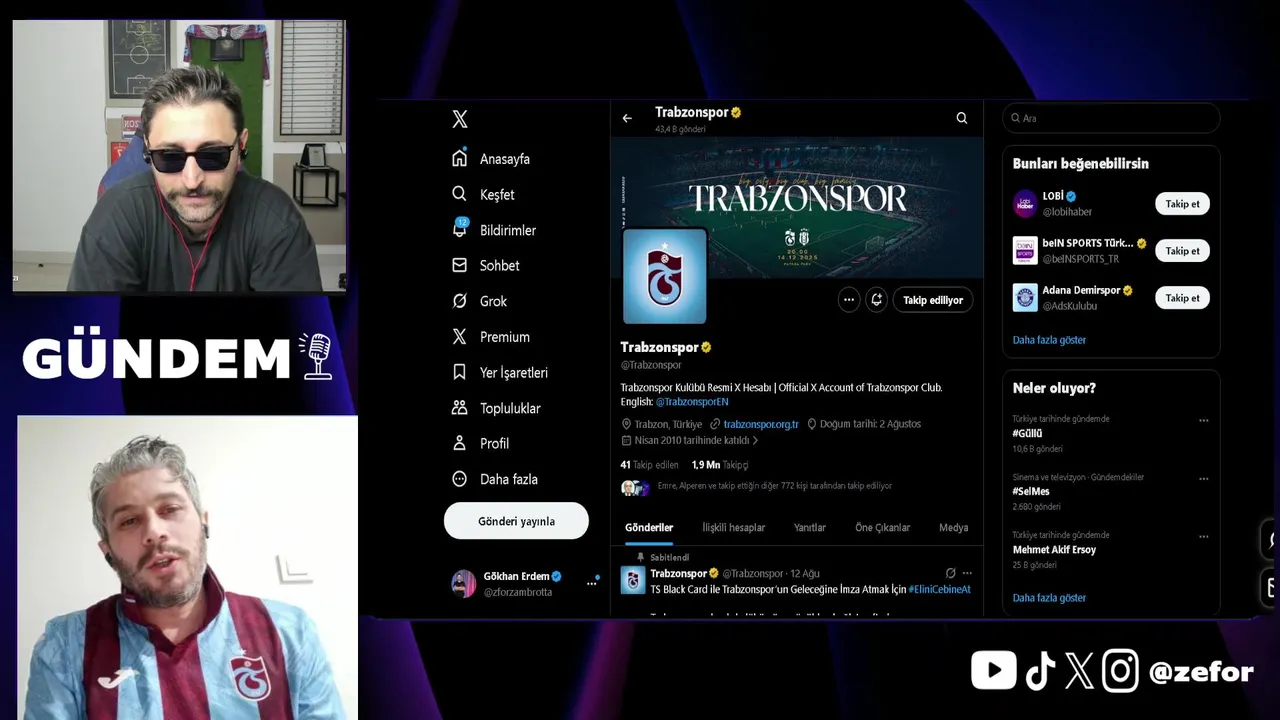Open trabzonspor.org.tr website link
The height and width of the screenshot is (720, 1280).
761,424
